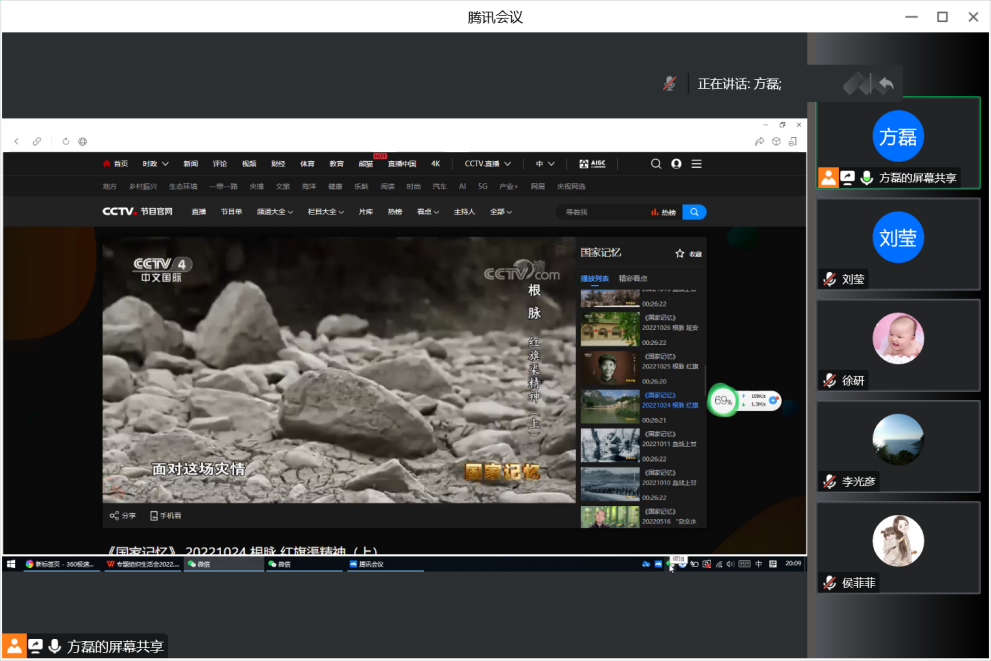
Task: Open the CCTV user account icon
Action: pos(676,164)
